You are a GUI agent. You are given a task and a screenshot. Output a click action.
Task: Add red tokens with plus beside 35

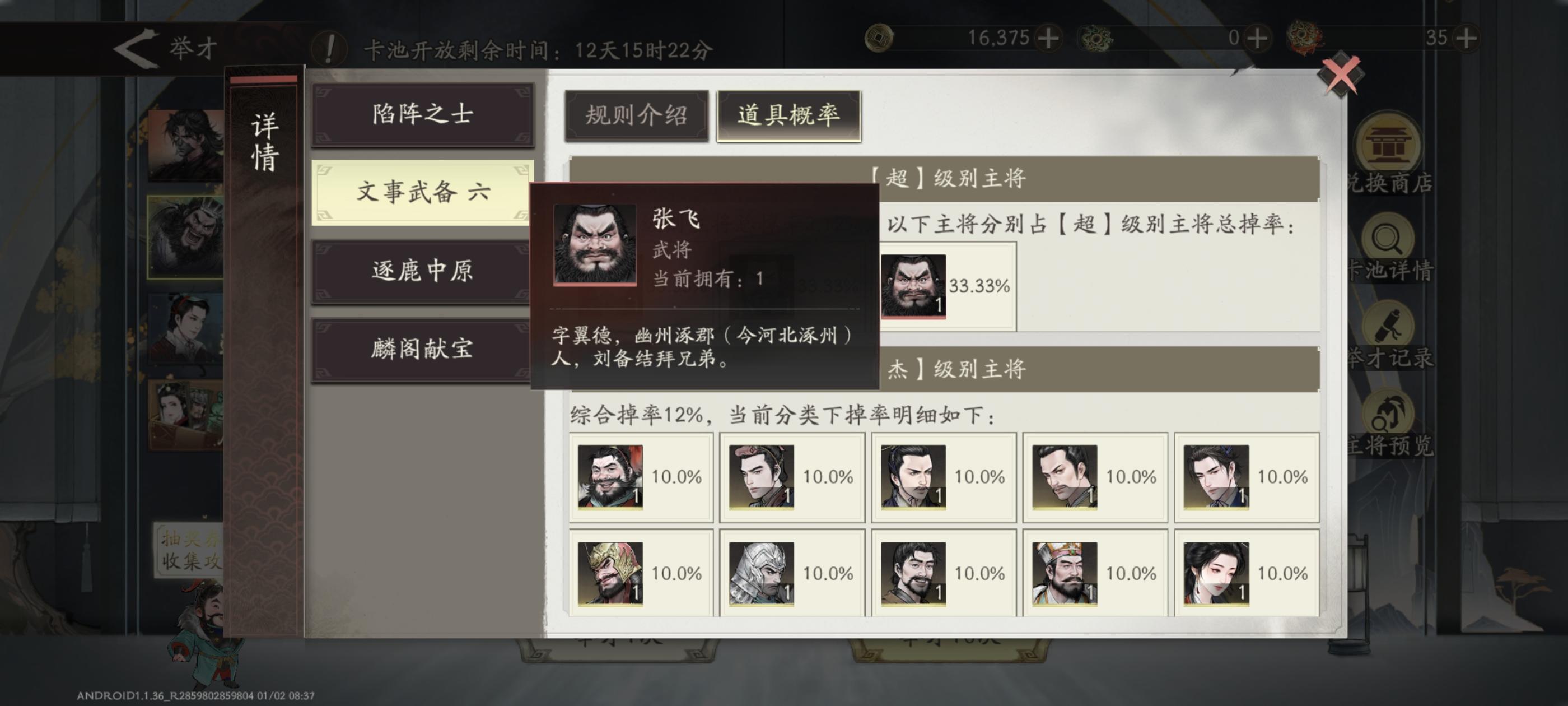click(x=1467, y=38)
